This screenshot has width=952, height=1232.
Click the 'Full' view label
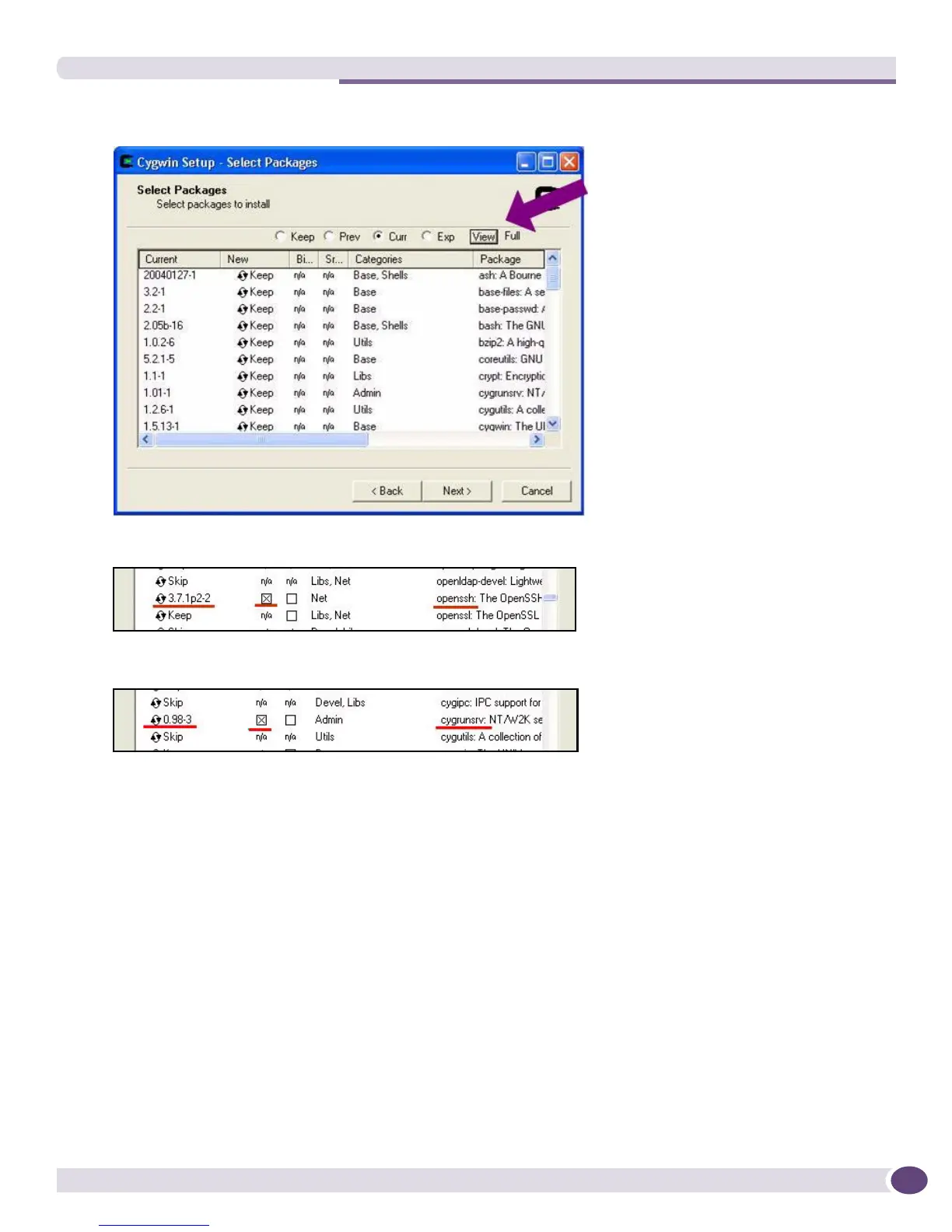pos(513,236)
